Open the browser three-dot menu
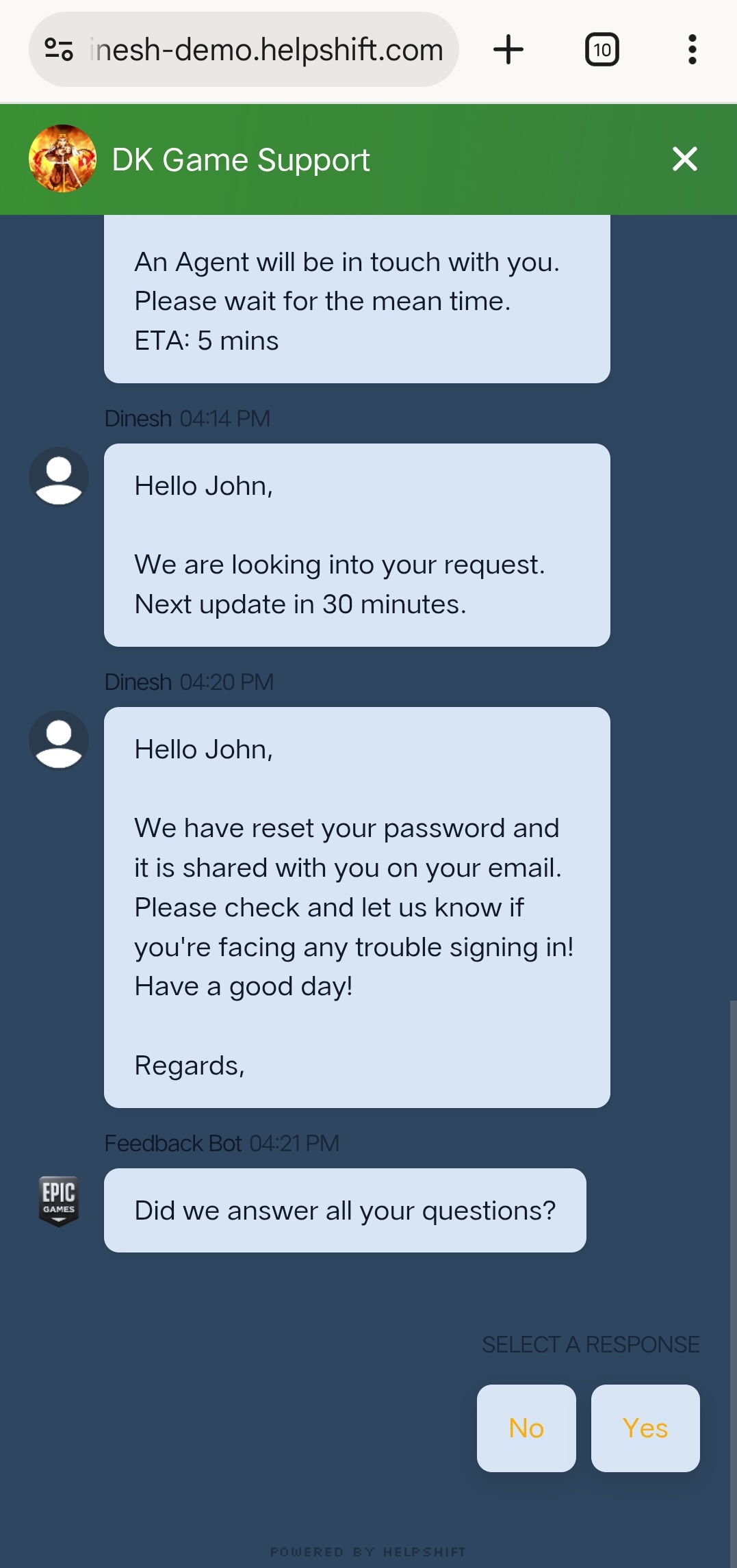Viewport: 737px width, 1568px height. click(693, 50)
